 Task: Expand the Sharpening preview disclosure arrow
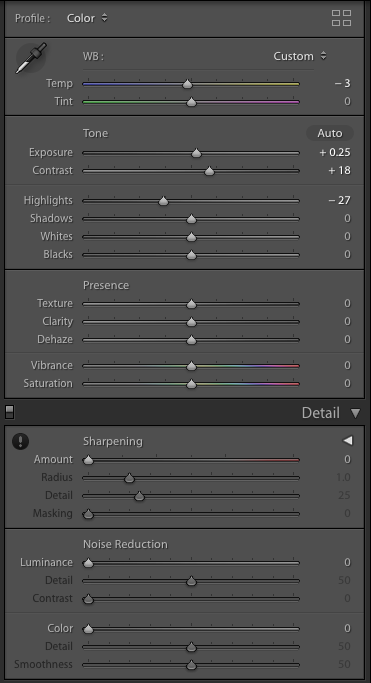[x=347, y=441]
